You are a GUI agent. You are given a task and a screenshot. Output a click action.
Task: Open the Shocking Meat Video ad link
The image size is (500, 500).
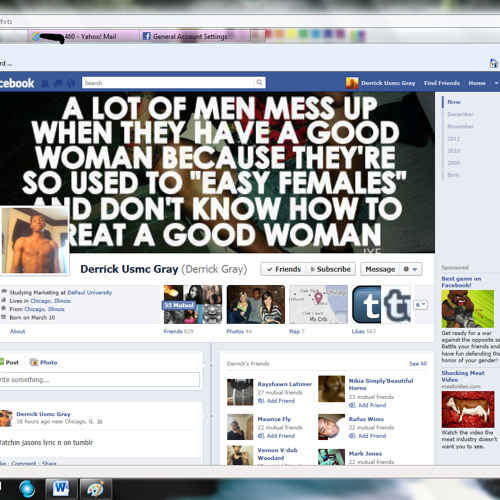click(x=463, y=376)
